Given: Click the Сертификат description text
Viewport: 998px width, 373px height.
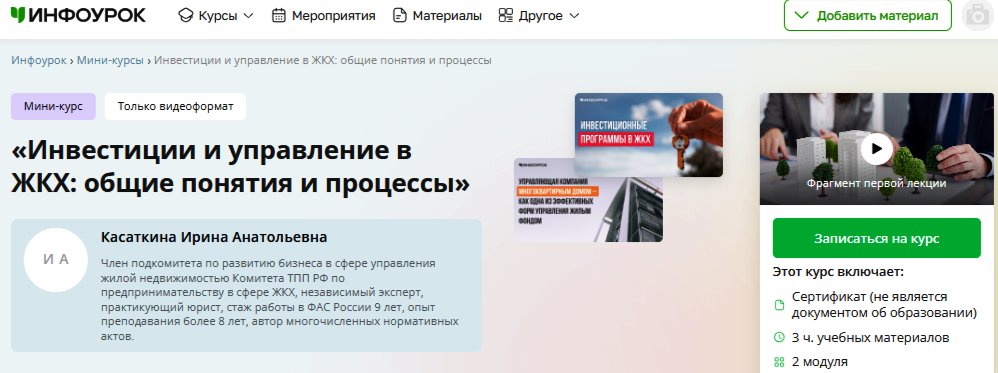Looking at the screenshot, I should click(885, 305).
